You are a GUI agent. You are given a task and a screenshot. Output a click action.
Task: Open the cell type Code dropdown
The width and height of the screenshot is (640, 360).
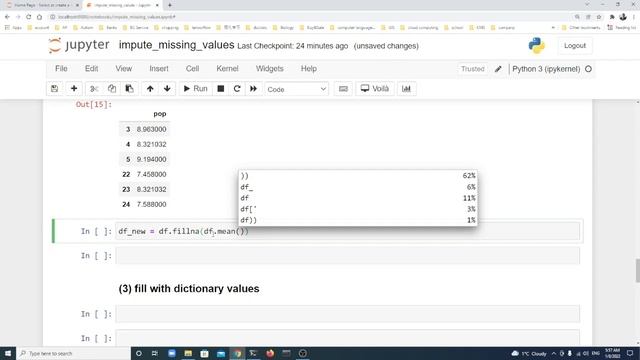pyautogui.click(x=296, y=89)
